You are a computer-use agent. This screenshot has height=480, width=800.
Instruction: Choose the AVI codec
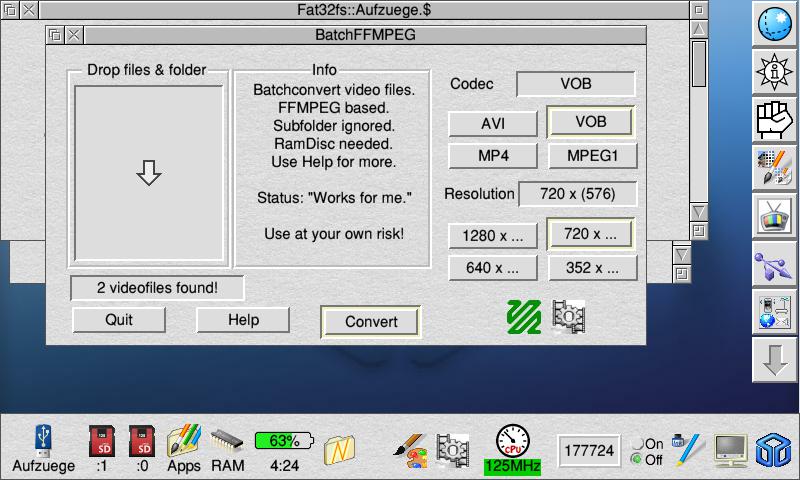coord(493,122)
